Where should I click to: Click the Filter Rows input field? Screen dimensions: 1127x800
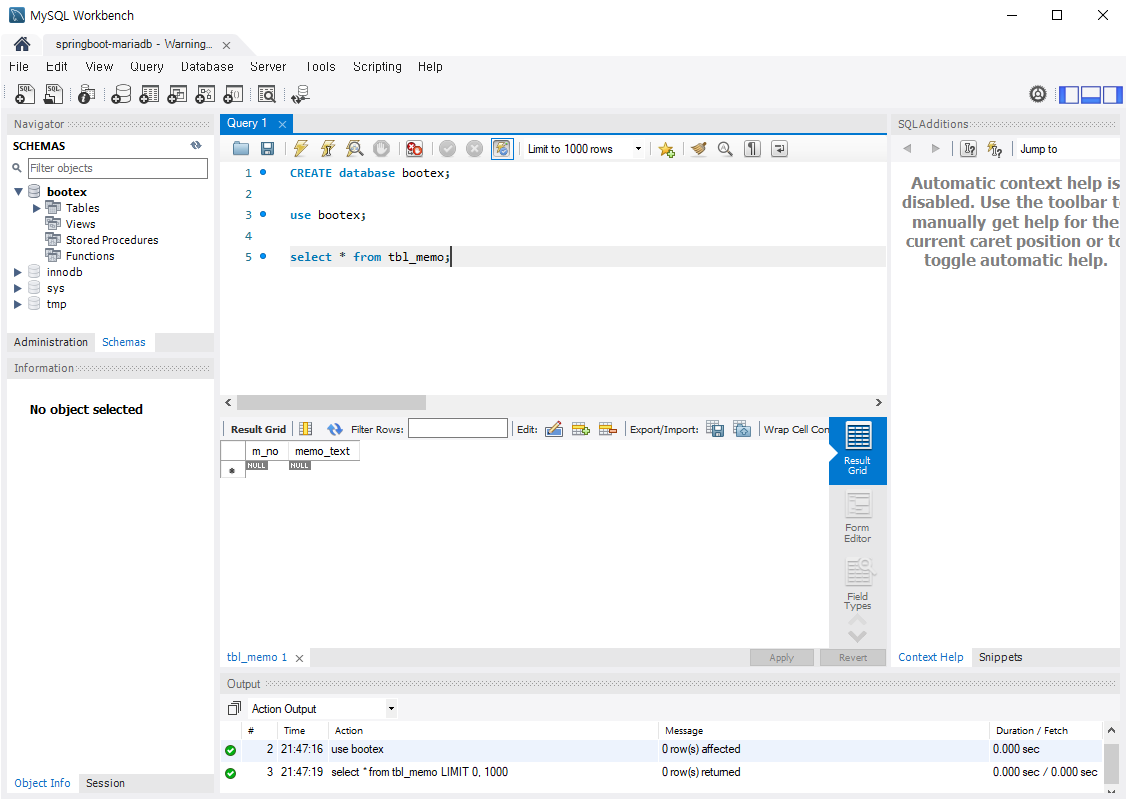[458, 428]
